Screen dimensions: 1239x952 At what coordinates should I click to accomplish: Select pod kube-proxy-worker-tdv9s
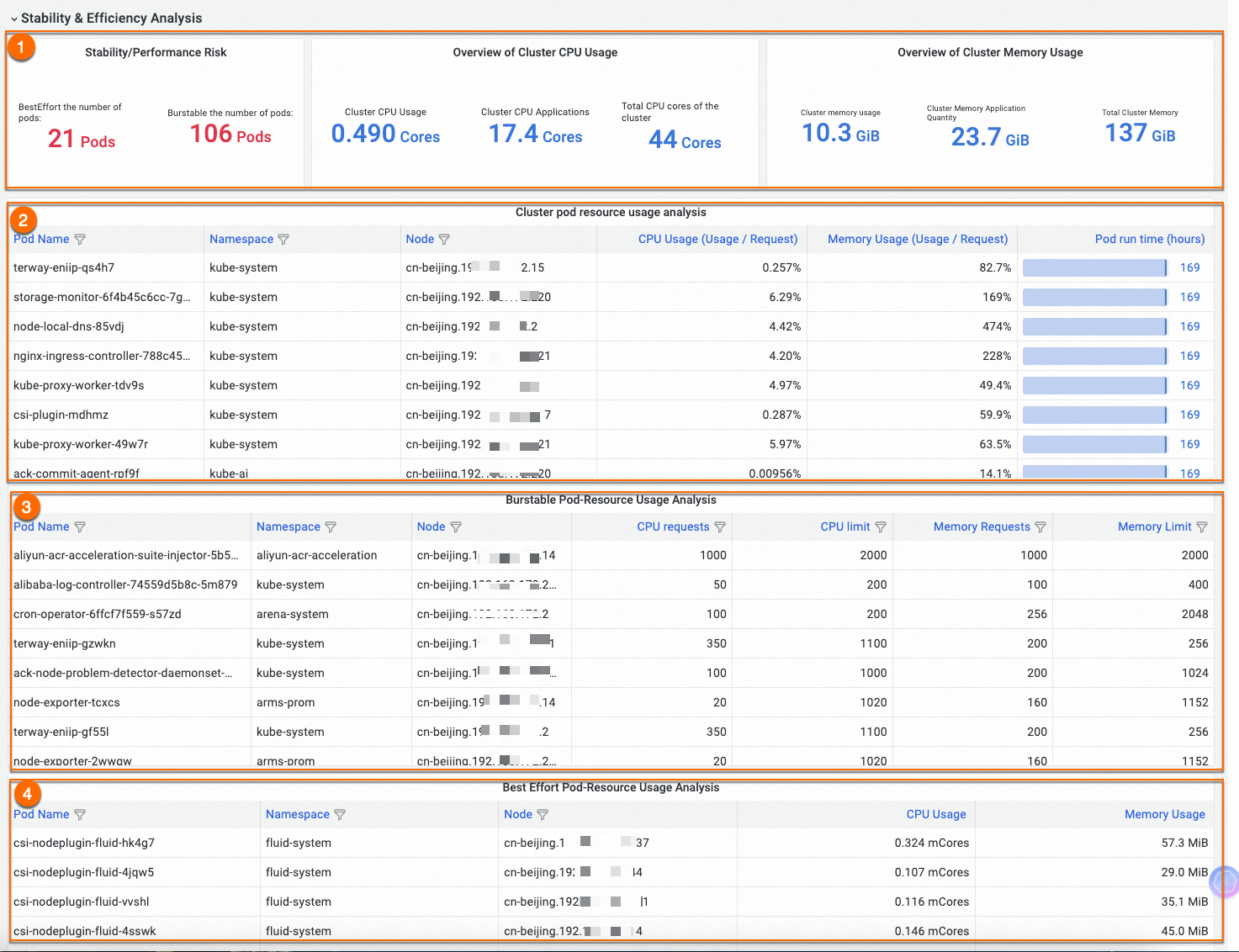79,386
